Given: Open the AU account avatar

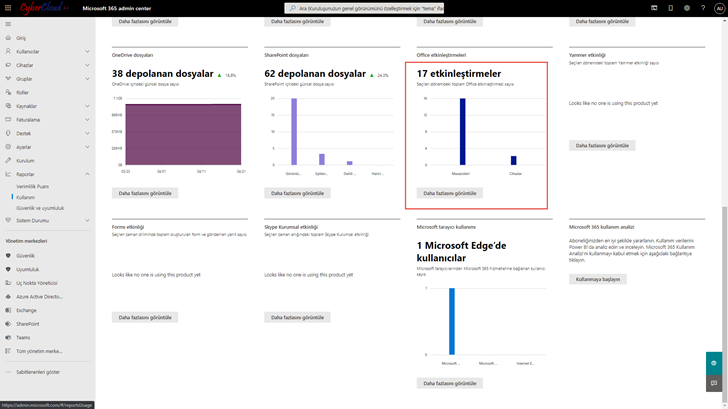Looking at the screenshot, I should (x=719, y=8).
